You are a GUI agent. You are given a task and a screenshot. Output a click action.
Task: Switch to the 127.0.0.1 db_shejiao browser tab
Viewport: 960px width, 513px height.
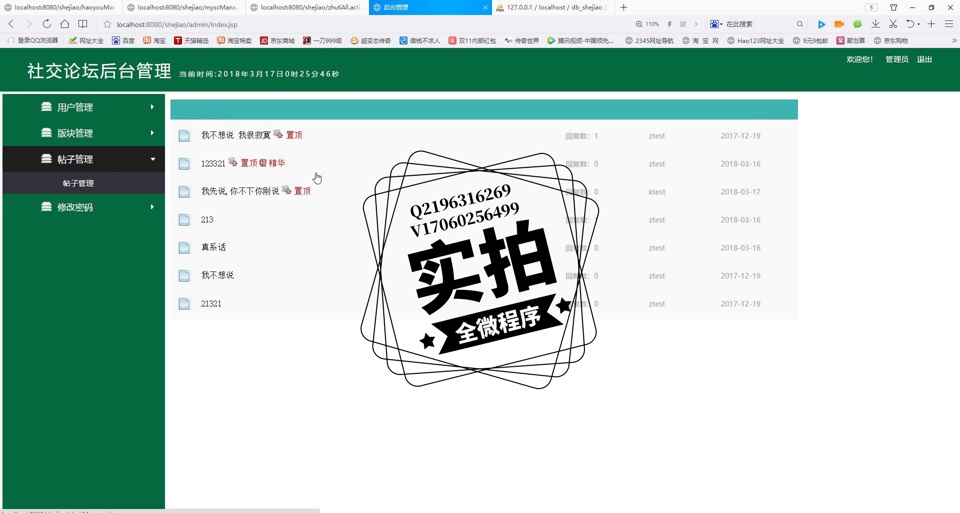555,7
